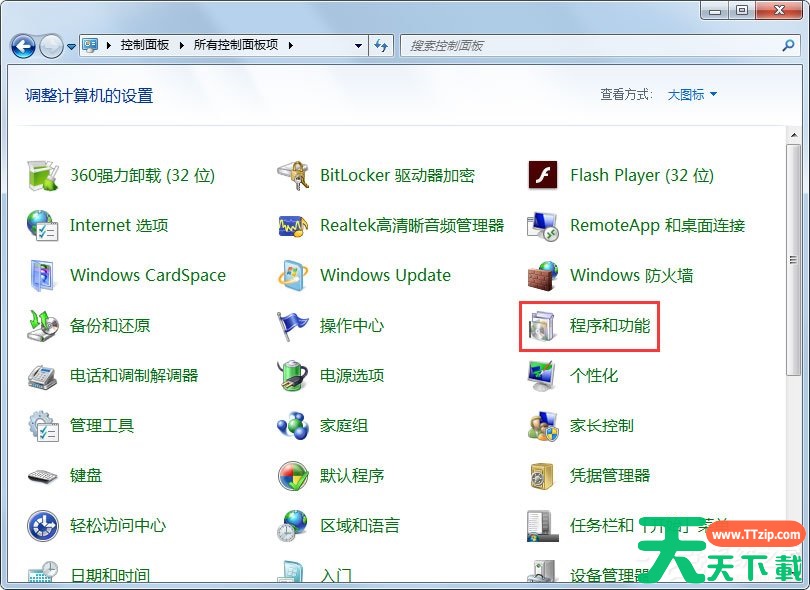Open the 程序和功能 icon
The width and height of the screenshot is (810, 590).
[x=542, y=325]
